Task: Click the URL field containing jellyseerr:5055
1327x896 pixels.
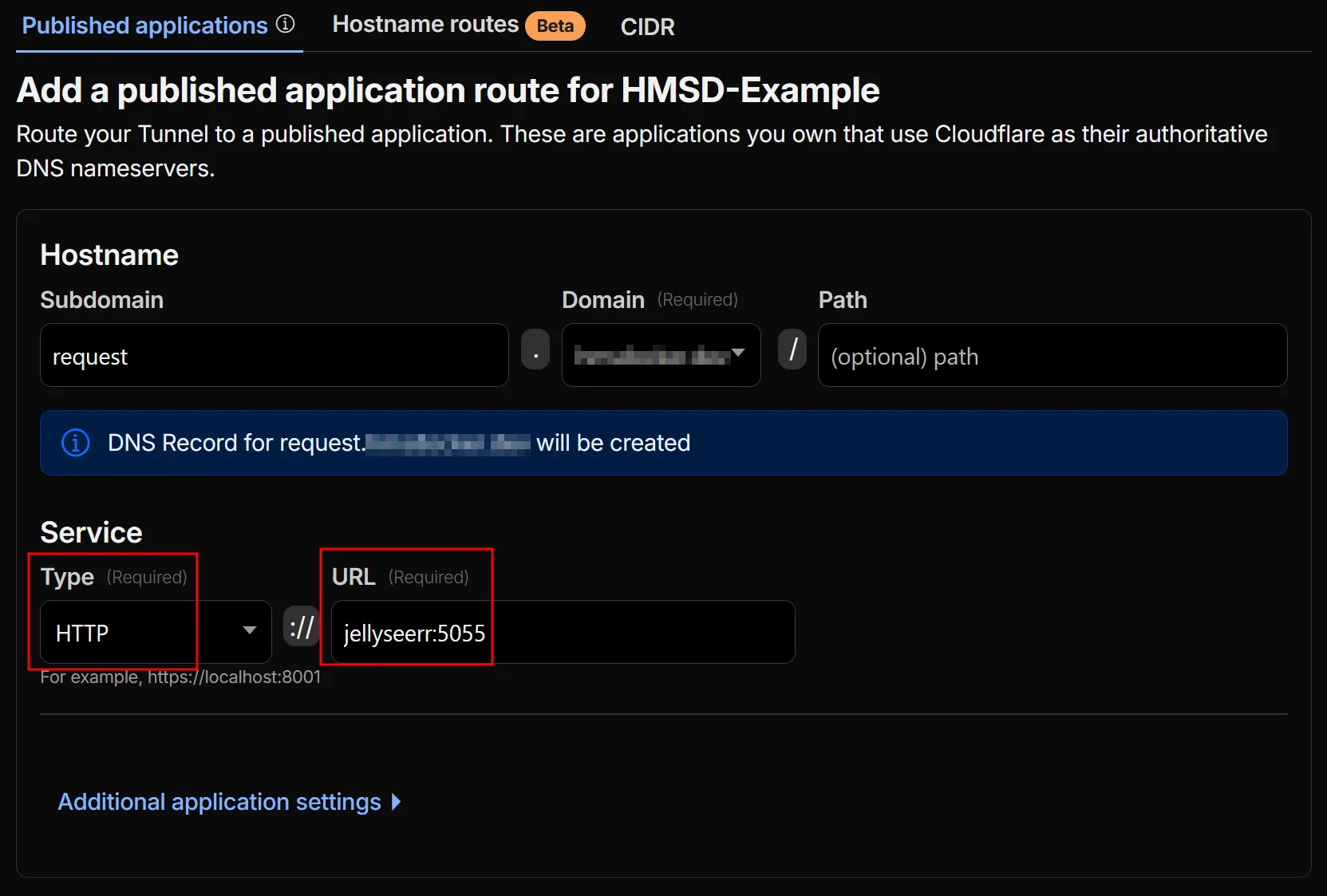Action: click(x=560, y=632)
